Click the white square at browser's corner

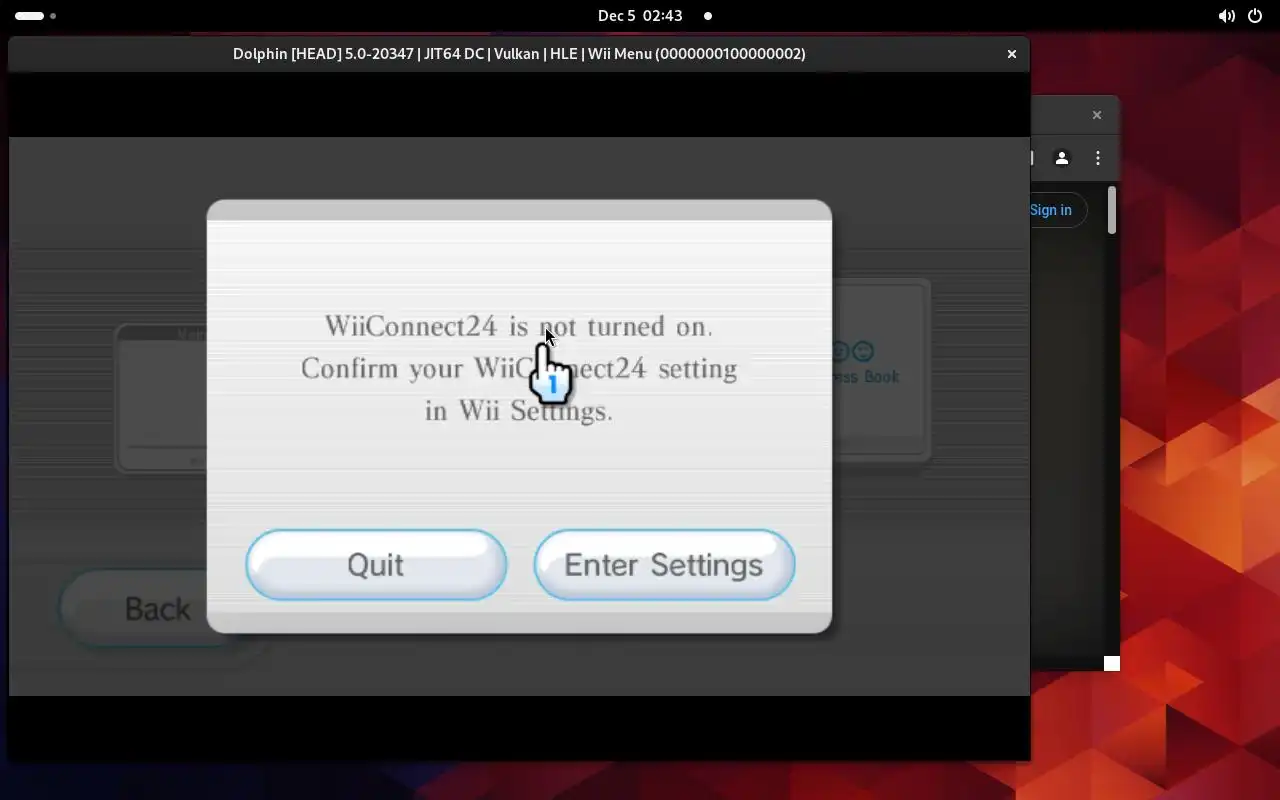1112,663
